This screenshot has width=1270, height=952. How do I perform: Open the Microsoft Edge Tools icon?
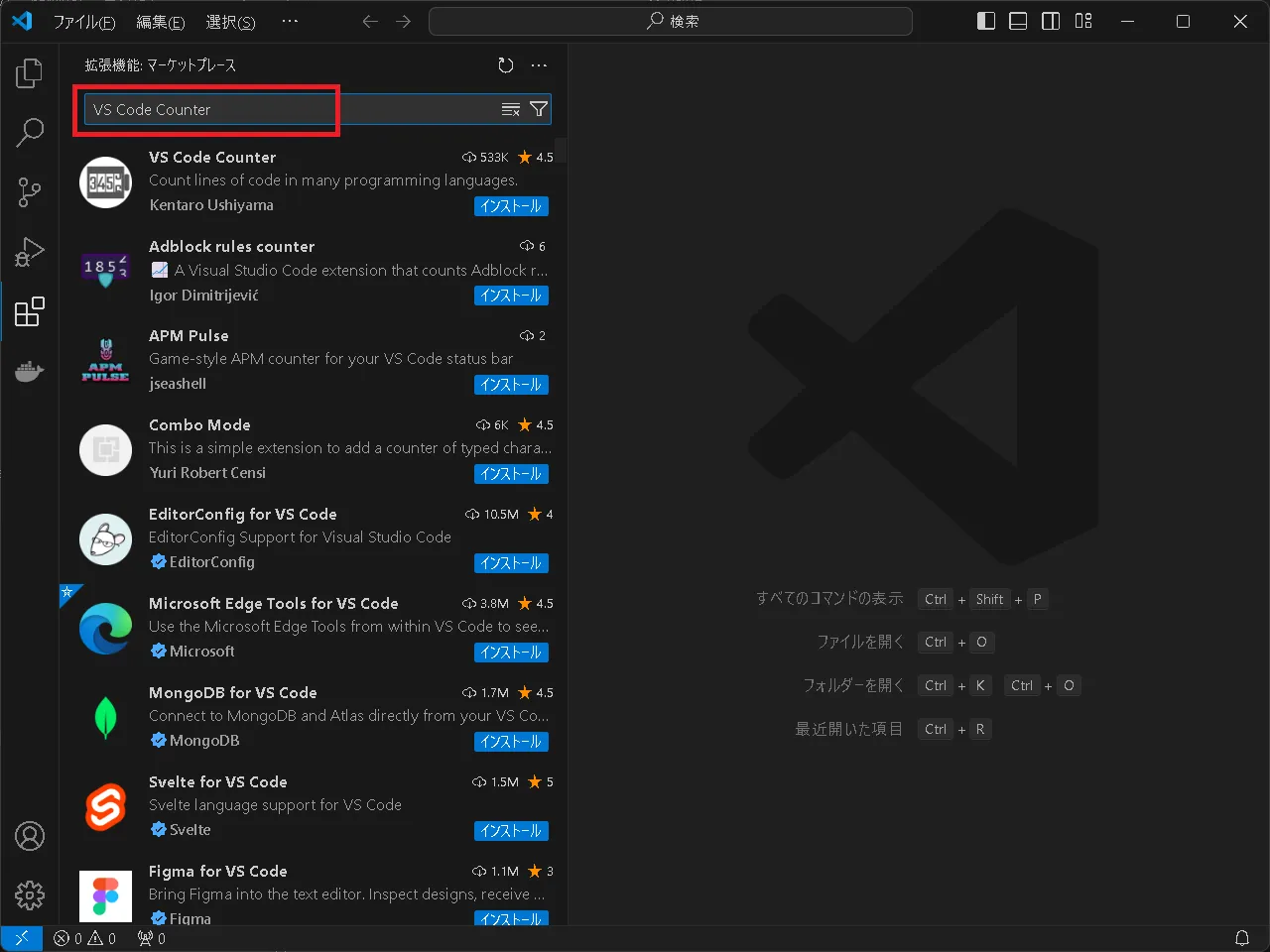(x=105, y=629)
